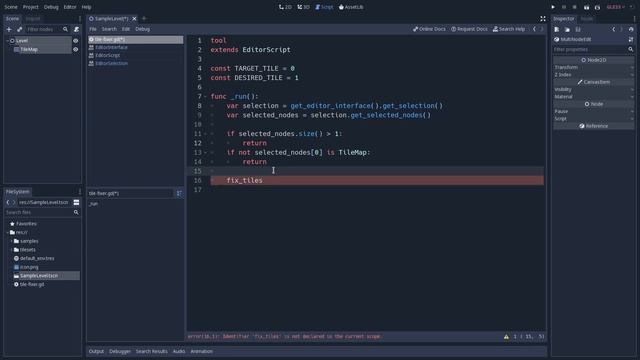The width and height of the screenshot is (640, 360).
Task: Open Online Docs
Action: [429, 29]
